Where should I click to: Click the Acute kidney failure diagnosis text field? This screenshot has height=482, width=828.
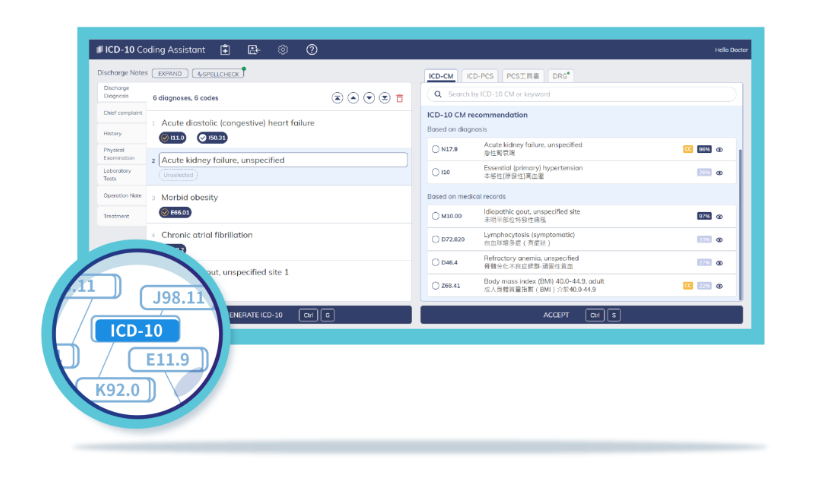[283, 160]
